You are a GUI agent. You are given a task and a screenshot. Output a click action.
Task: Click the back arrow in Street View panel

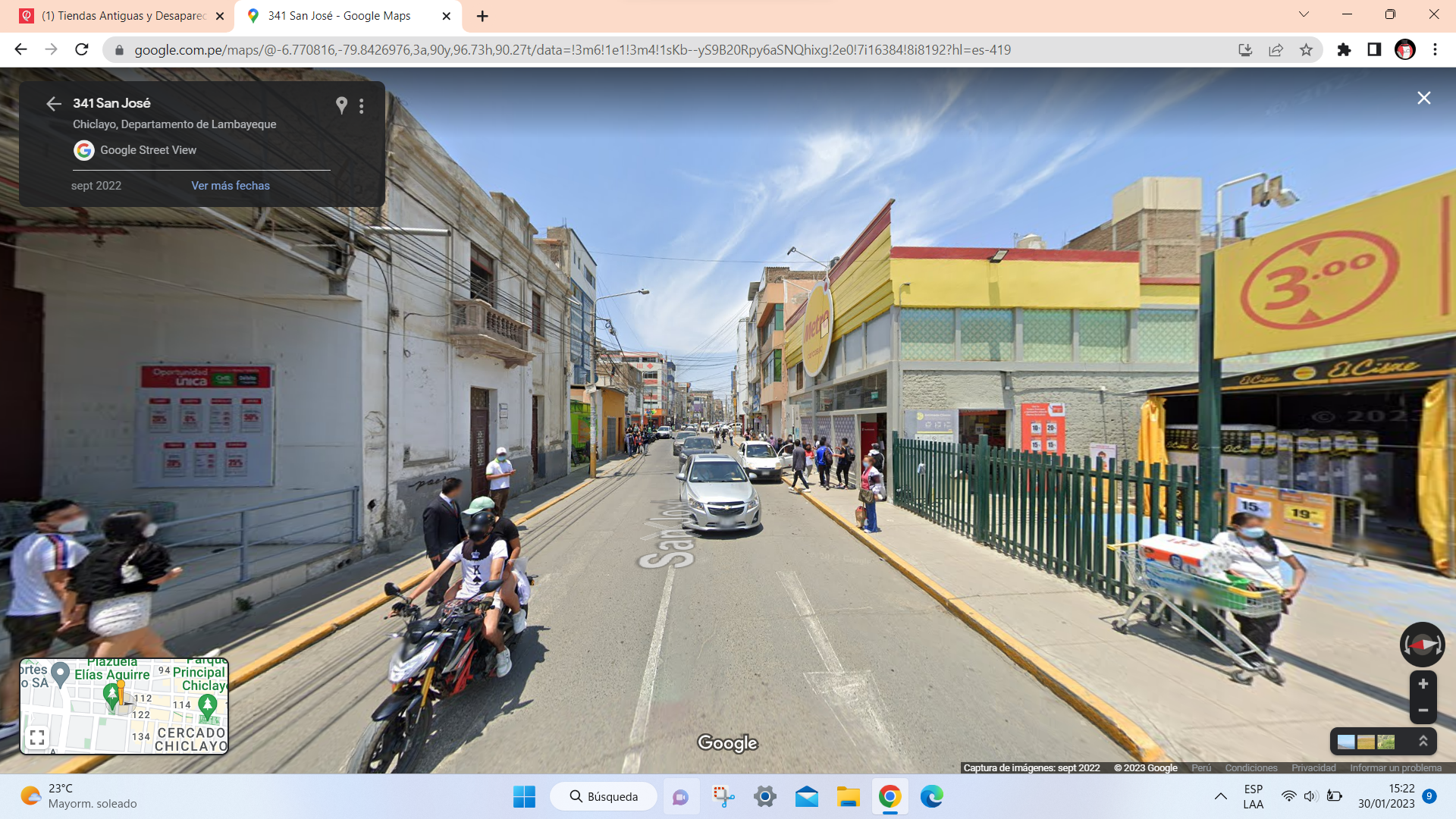coord(54,104)
